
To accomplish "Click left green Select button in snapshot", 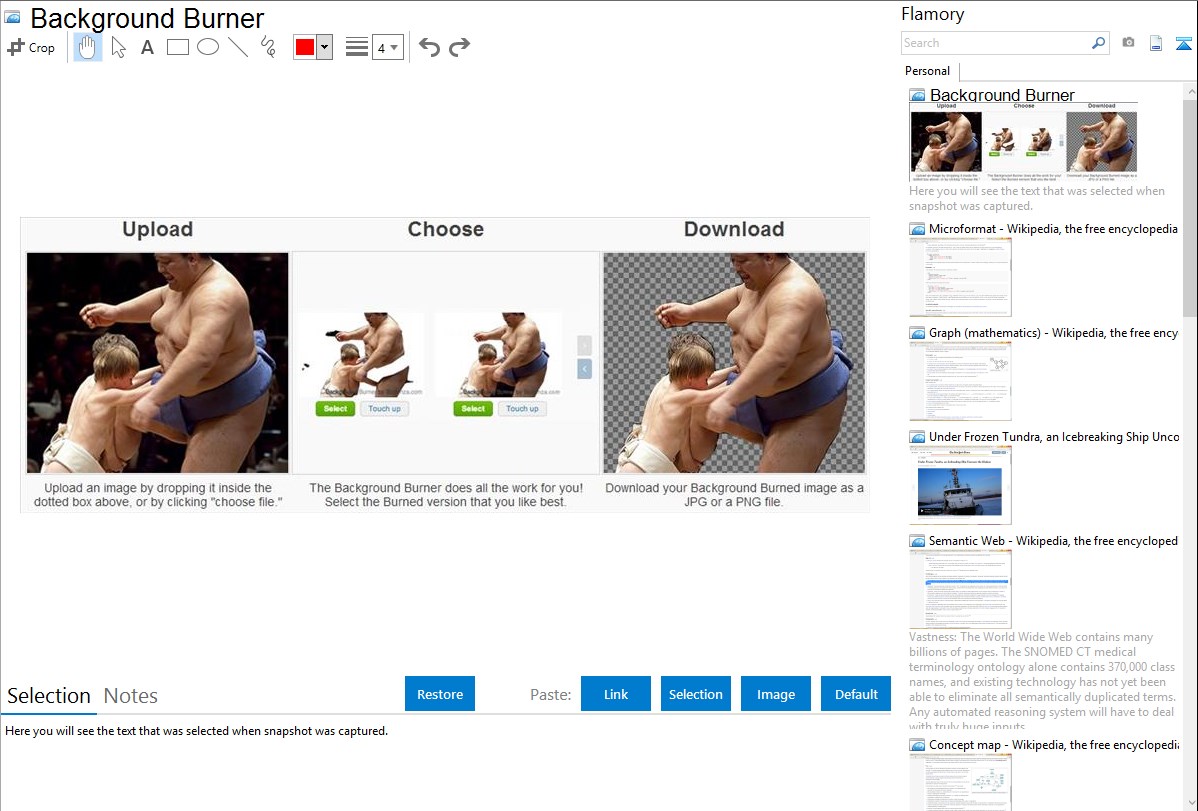I will [335, 408].
